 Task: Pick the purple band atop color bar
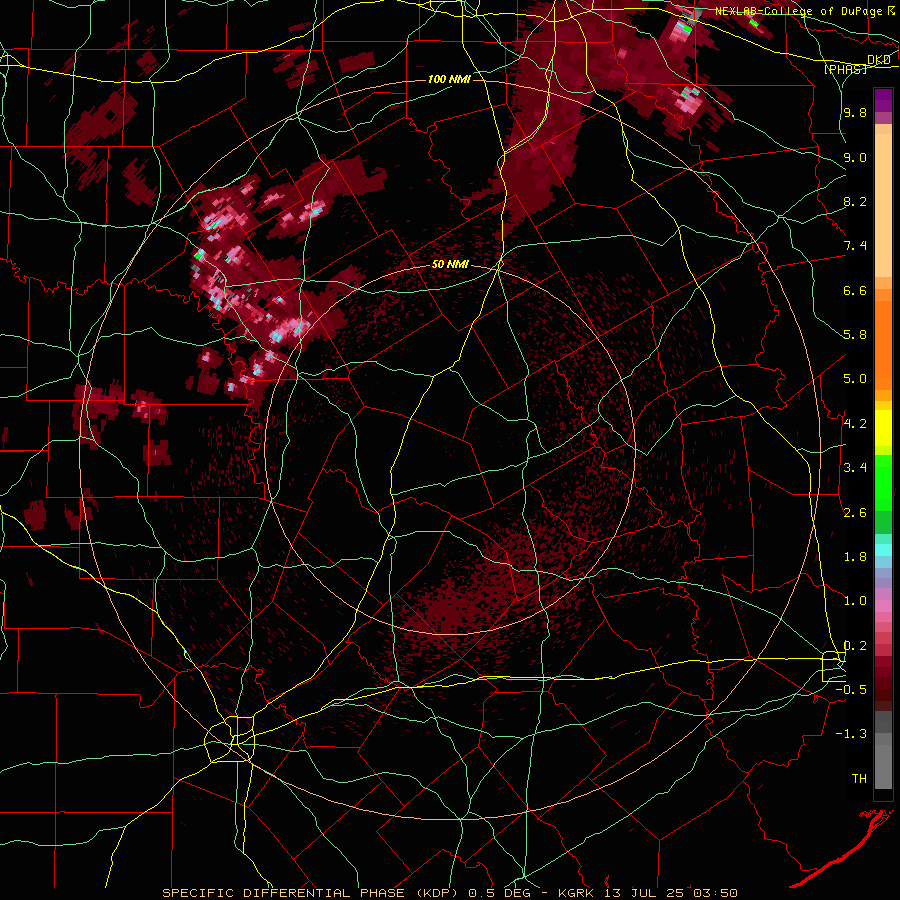(883, 100)
